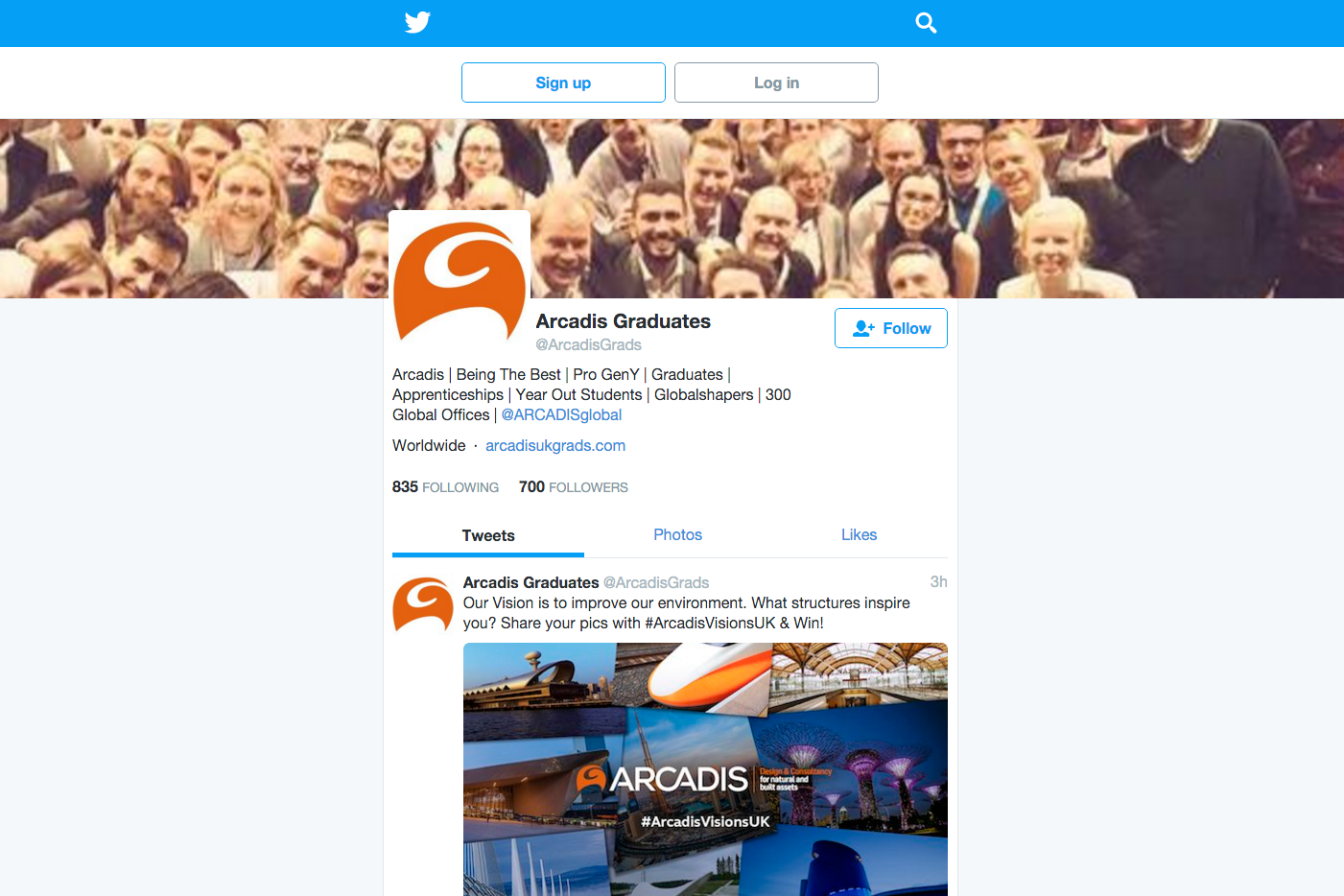
Task: Follow Arcadis Graduates
Action: [x=891, y=328]
